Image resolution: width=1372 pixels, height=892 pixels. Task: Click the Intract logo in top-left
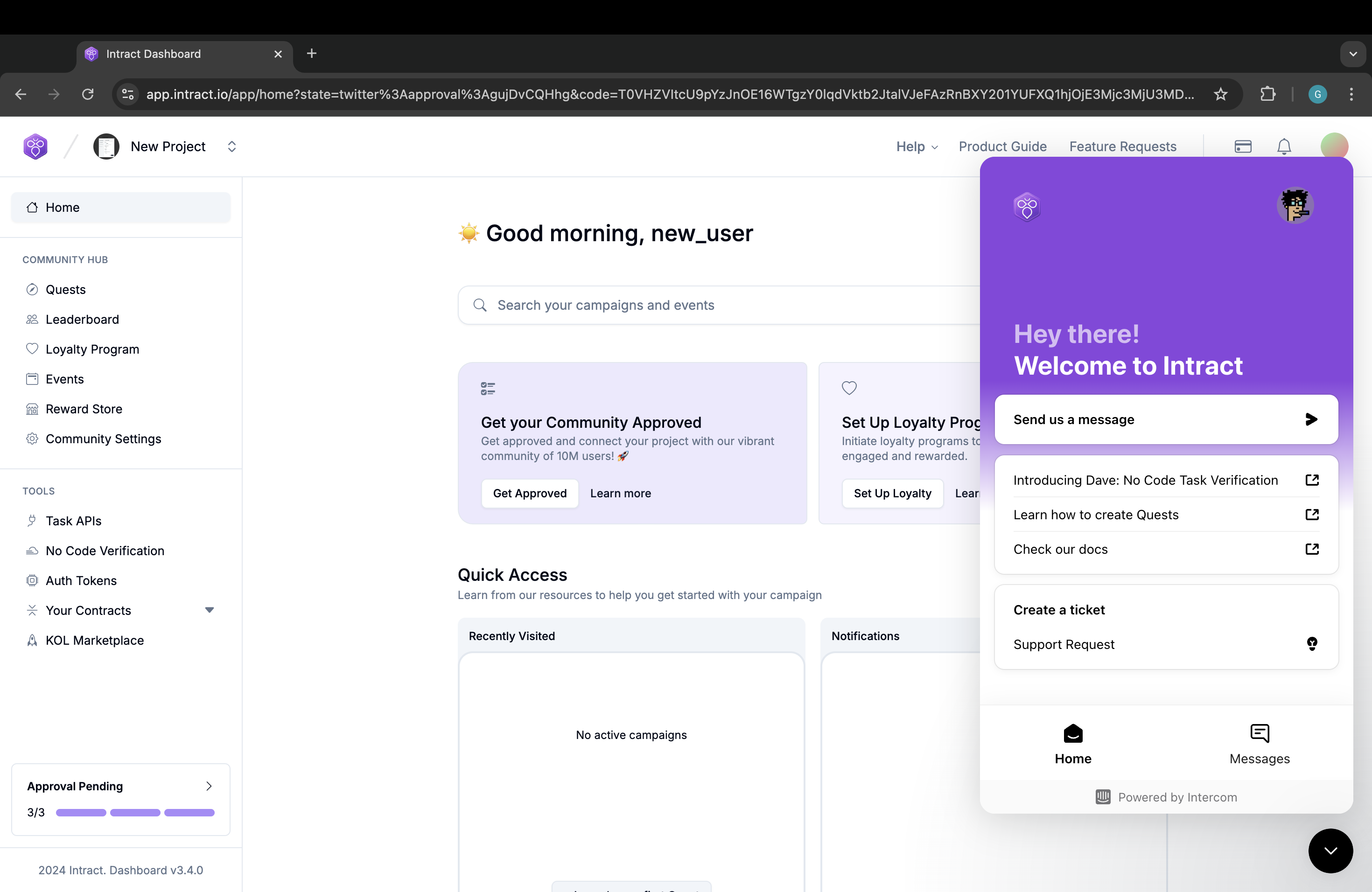click(35, 146)
